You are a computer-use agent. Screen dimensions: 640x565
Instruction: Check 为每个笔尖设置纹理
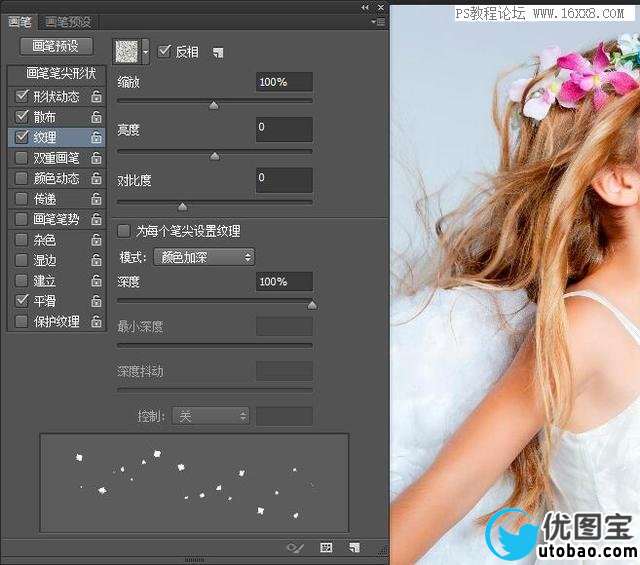coord(124,231)
